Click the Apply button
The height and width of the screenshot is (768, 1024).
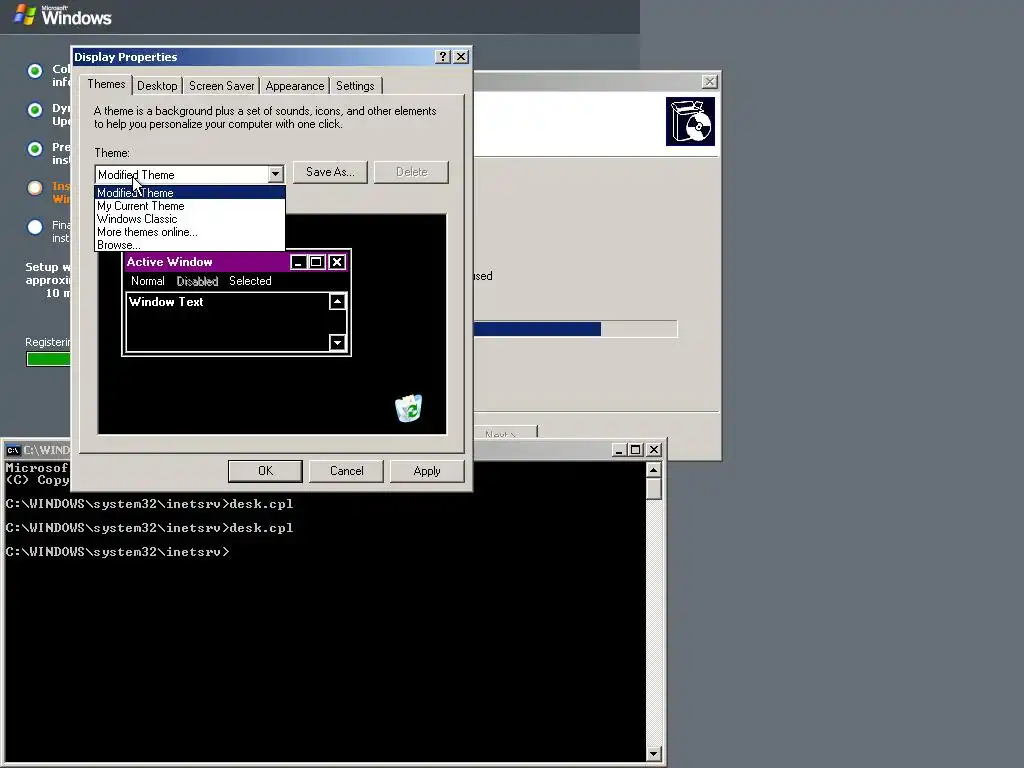(x=427, y=471)
